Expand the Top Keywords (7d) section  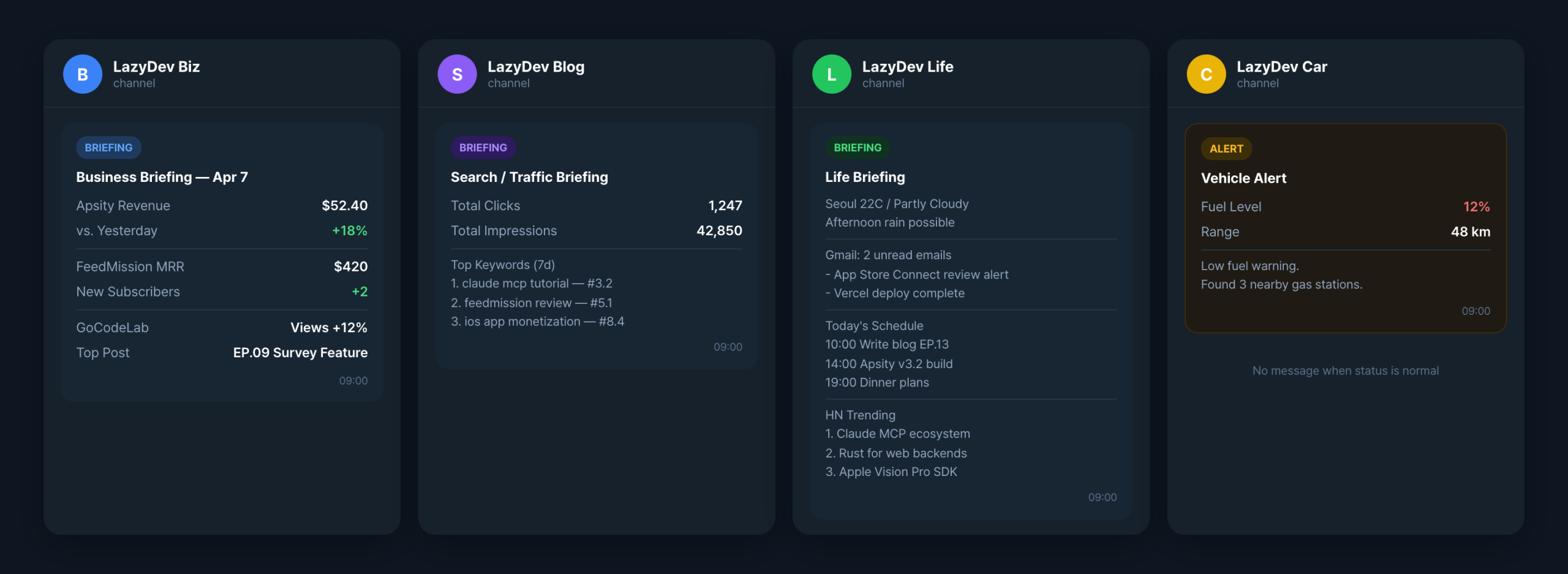[x=502, y=265]
